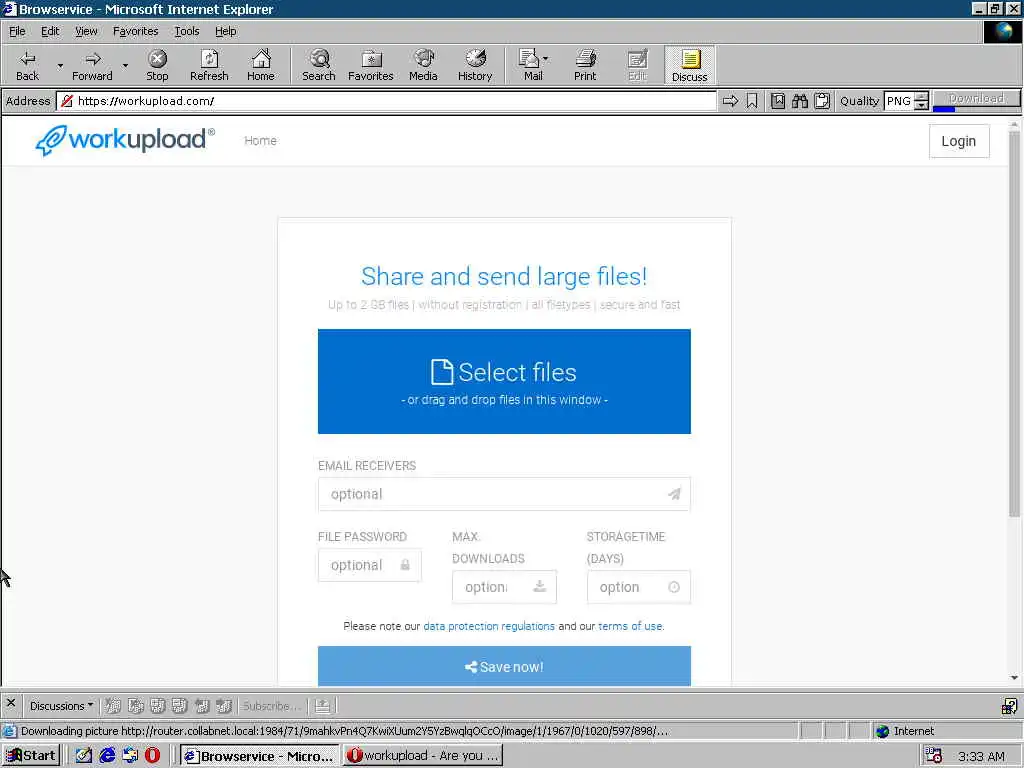Click the workupload logo
This screenshot has width=1024, height=768.
[x=125, y=140]
